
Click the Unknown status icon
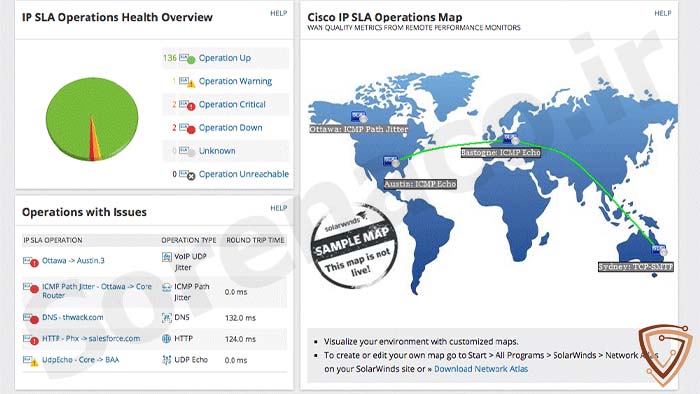tap(187, 151)
